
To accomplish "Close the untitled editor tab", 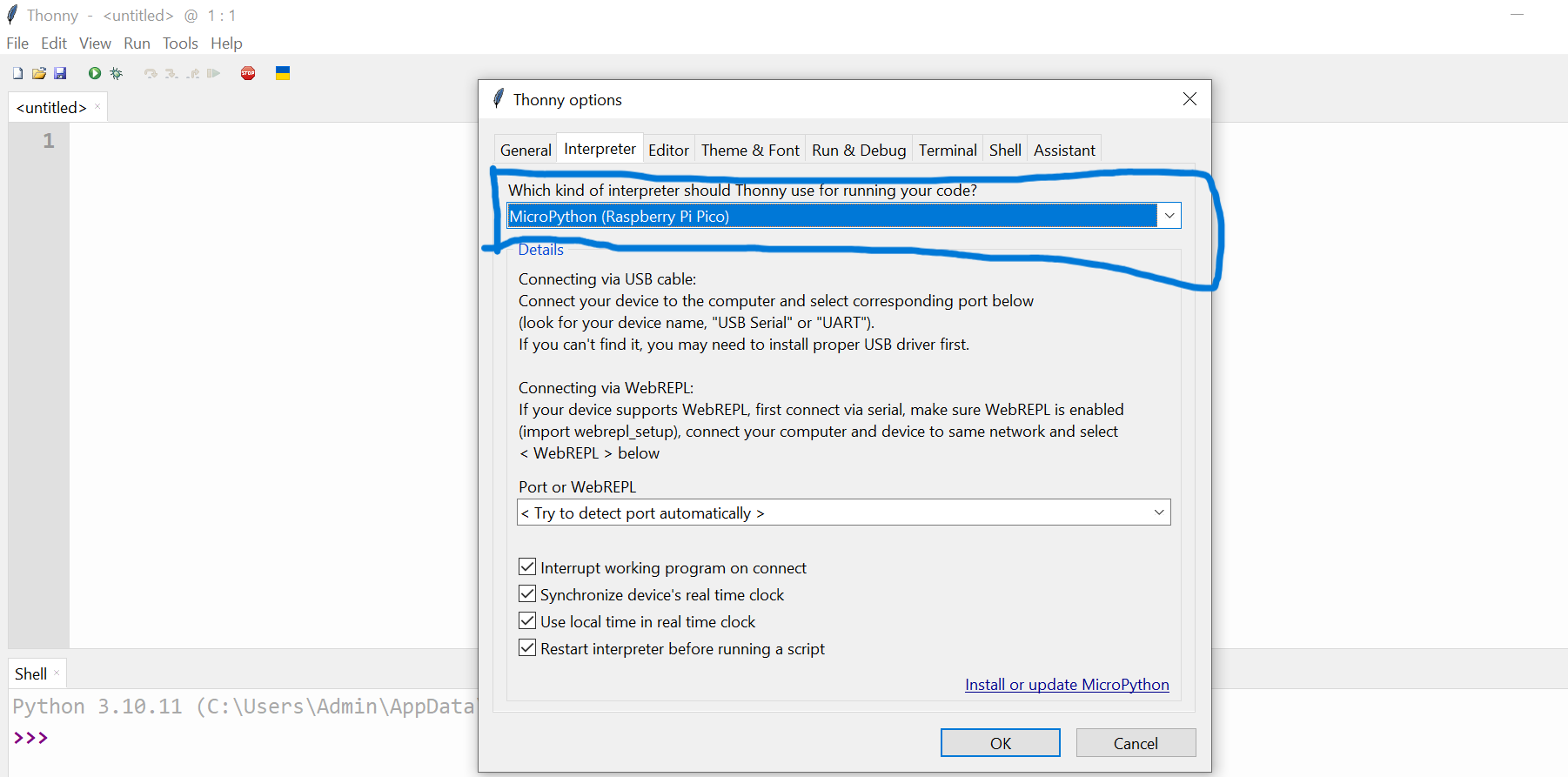I will click(97, 107).
